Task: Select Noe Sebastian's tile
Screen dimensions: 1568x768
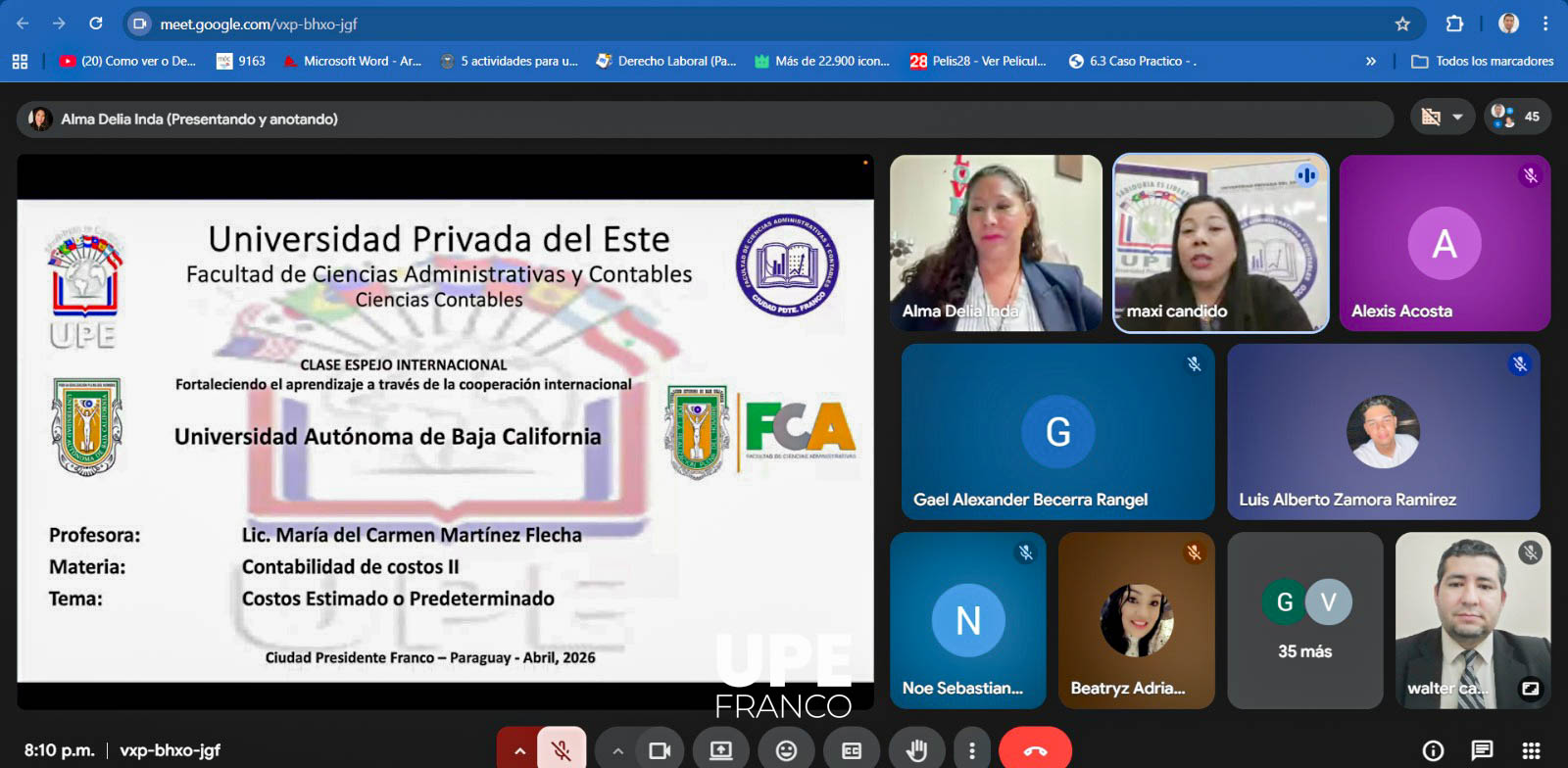Action: [968, 620]
